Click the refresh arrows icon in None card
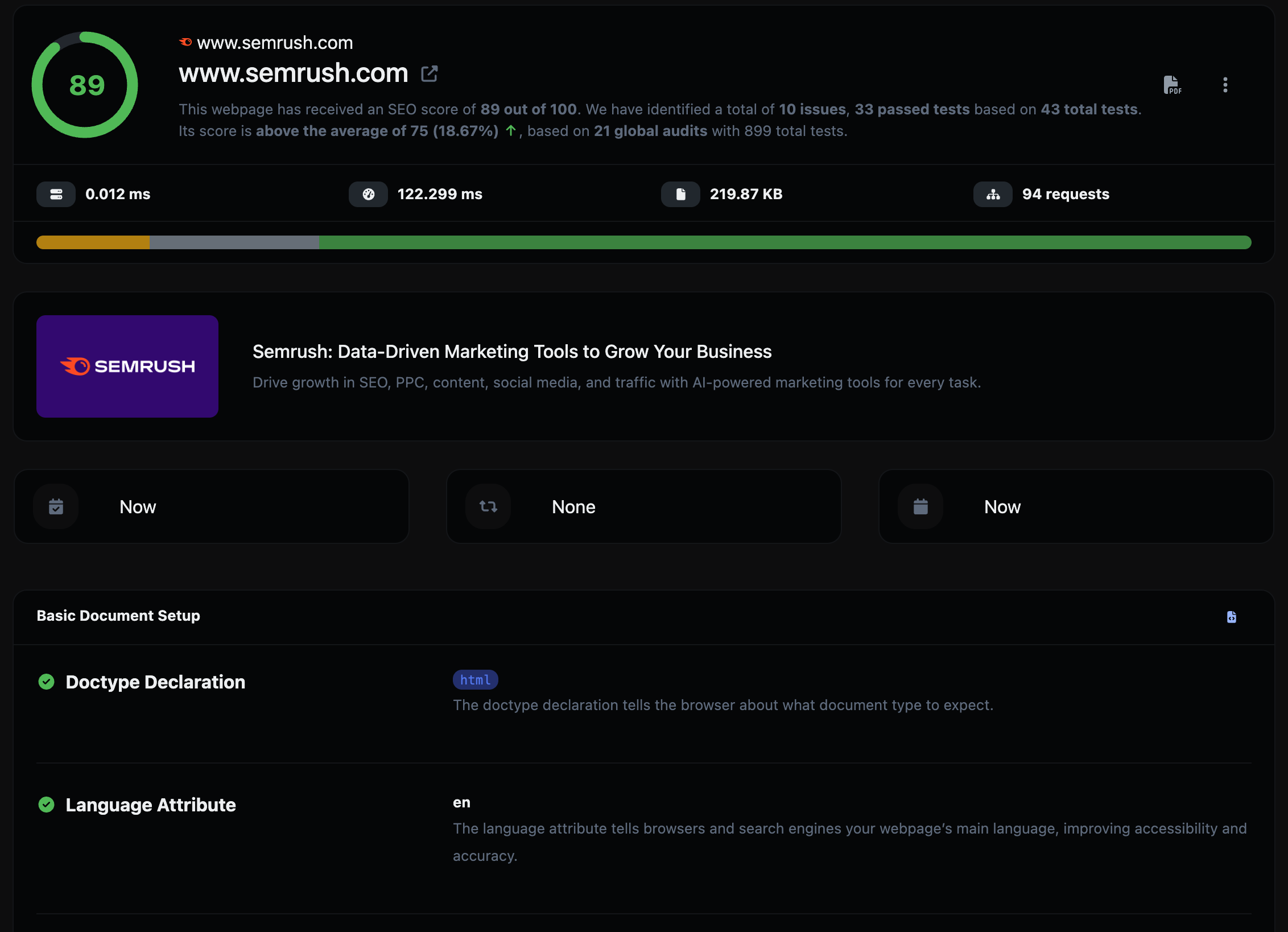Viewport: 1288px width, 932px height. tap(488, 506)
